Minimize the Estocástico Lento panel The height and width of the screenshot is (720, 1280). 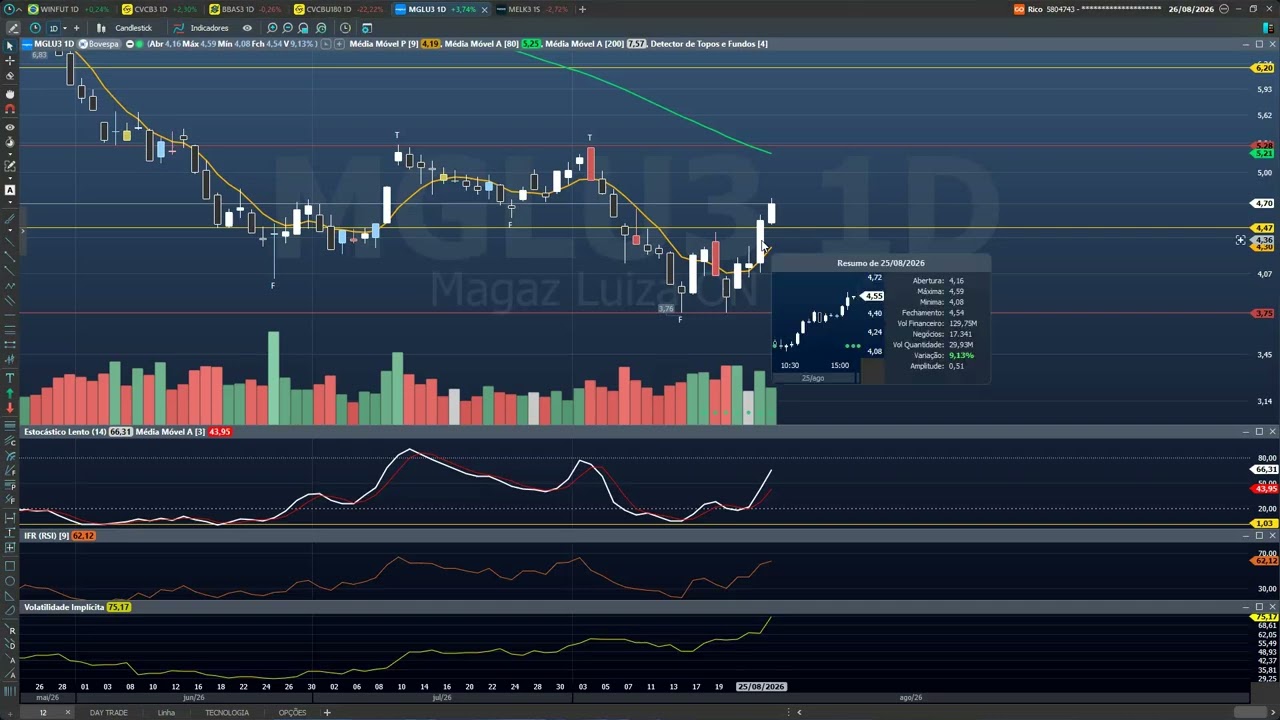[x=1246, y=432]
